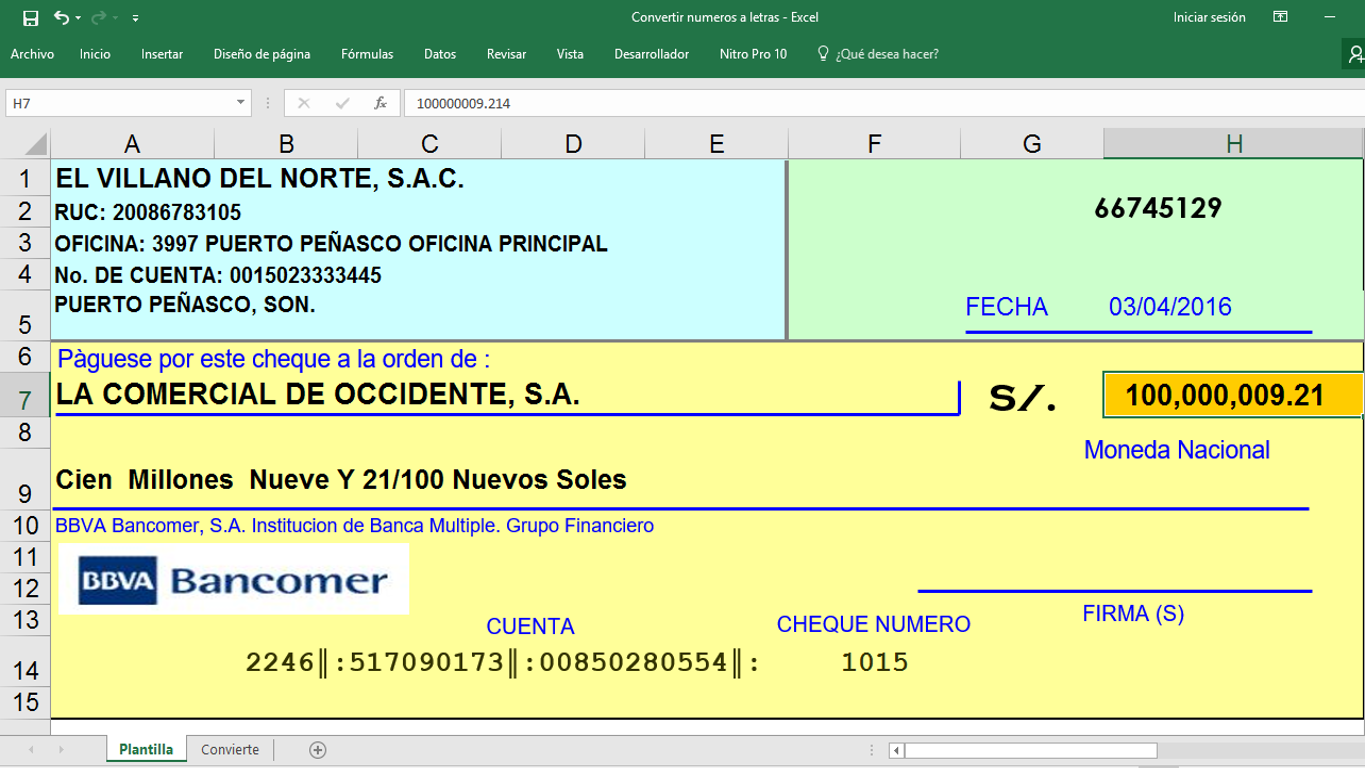This screenshot has width=1365, height=768.
Task: Click cell with EL VILLANO DEL NORTE, S.A.C.
Action: pos(260,179)
